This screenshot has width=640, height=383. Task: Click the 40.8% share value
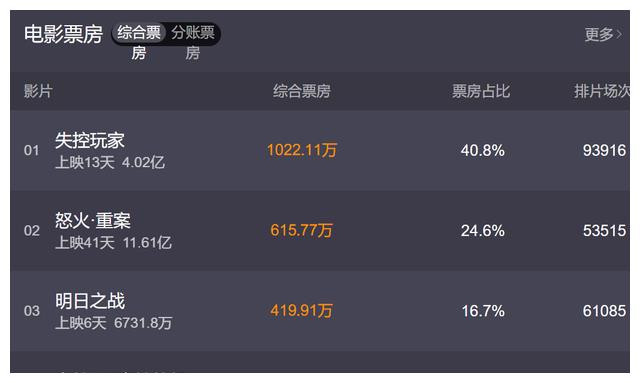482,151
